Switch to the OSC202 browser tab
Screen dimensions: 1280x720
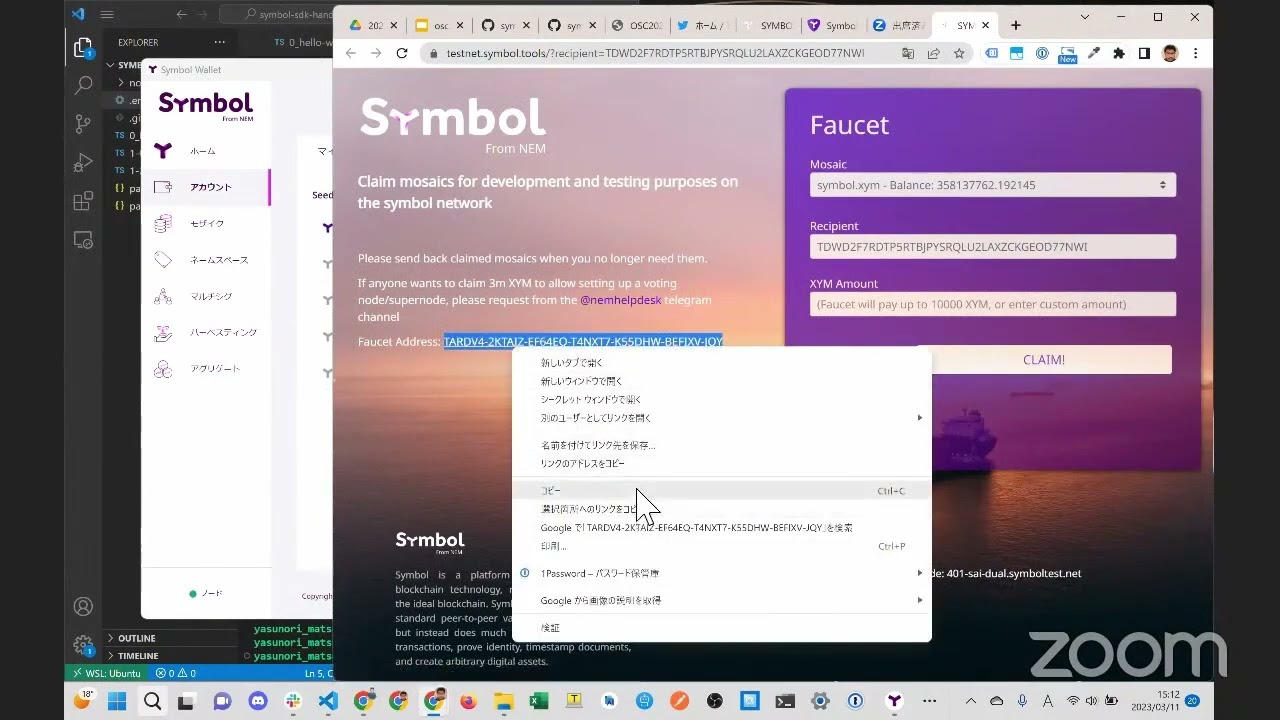pos(635,25)
